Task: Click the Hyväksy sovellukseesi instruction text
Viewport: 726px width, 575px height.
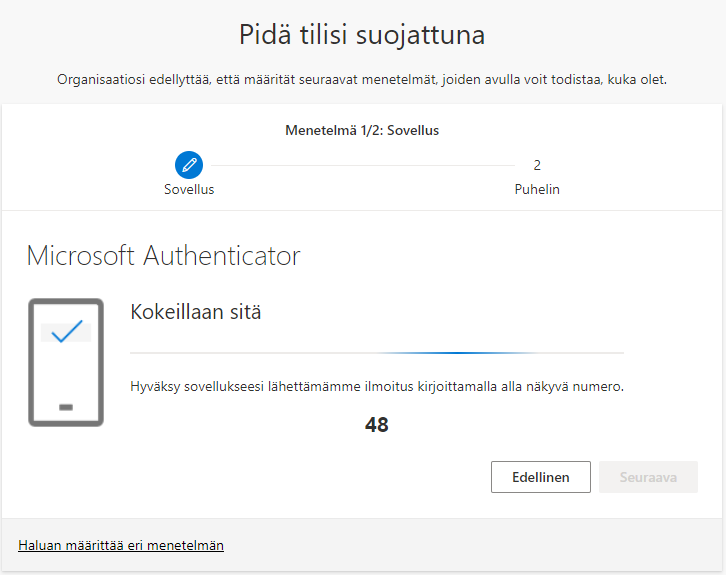Action: [377, 386]
